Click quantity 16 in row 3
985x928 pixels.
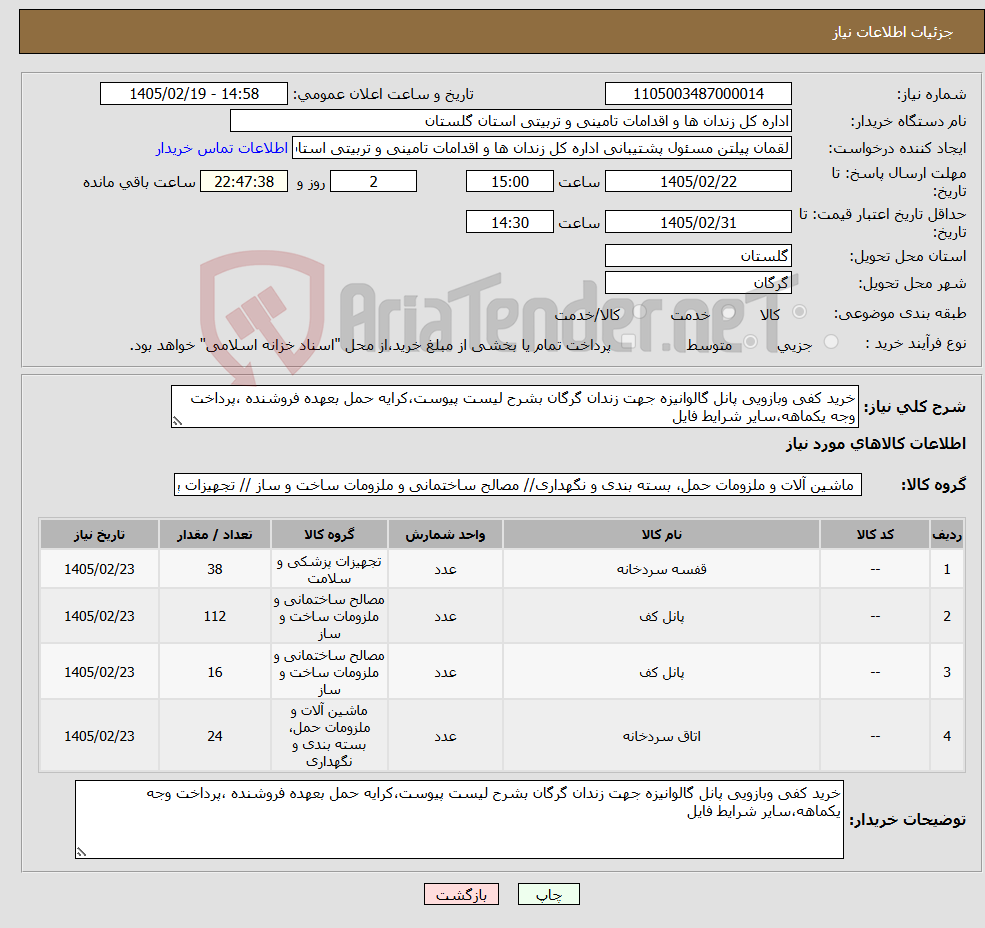click(215, 672)
